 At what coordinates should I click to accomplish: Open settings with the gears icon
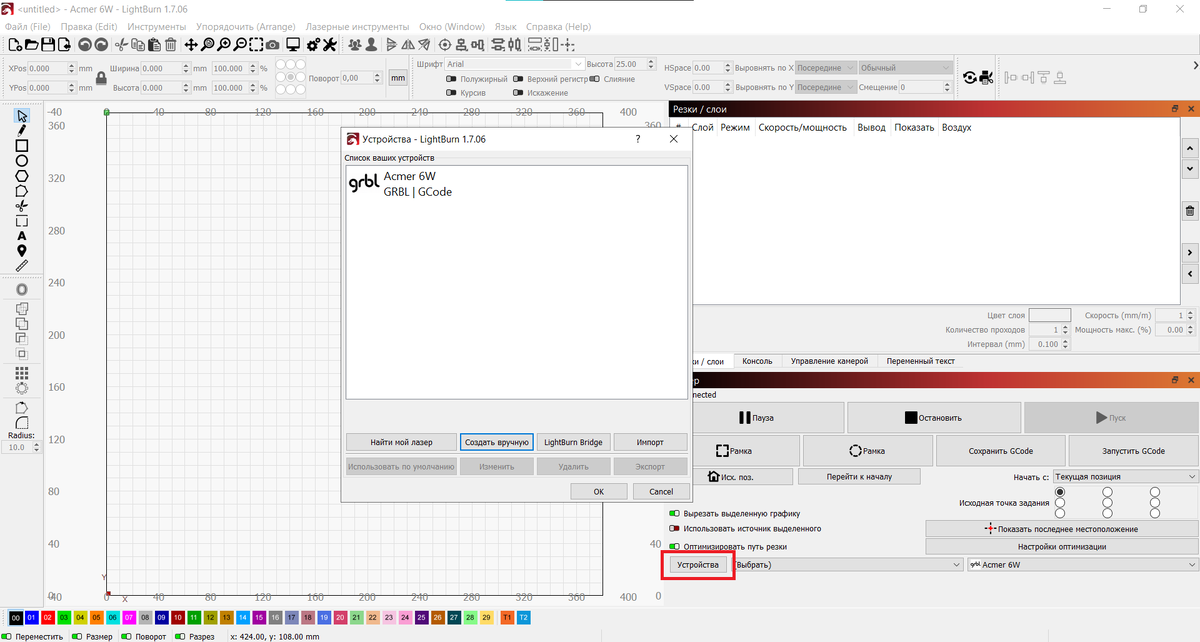coord(313,44)
